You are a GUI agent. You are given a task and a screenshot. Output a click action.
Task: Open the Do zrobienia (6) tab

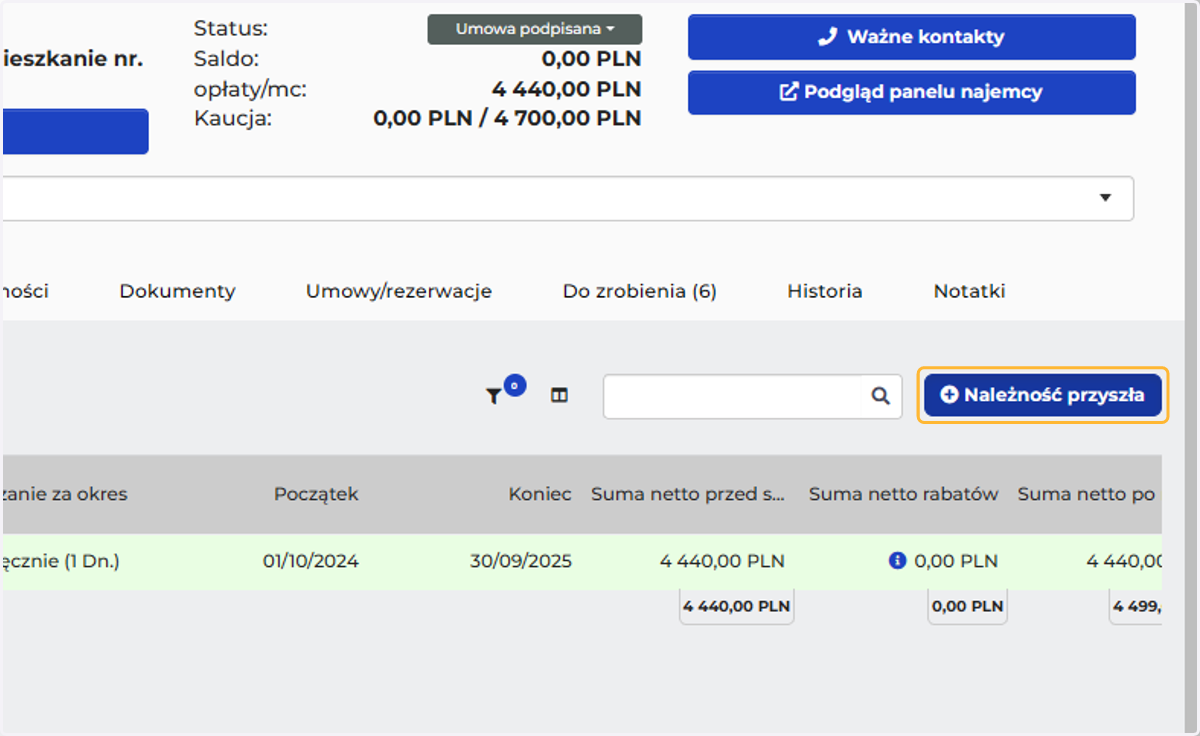coord(640,291)
